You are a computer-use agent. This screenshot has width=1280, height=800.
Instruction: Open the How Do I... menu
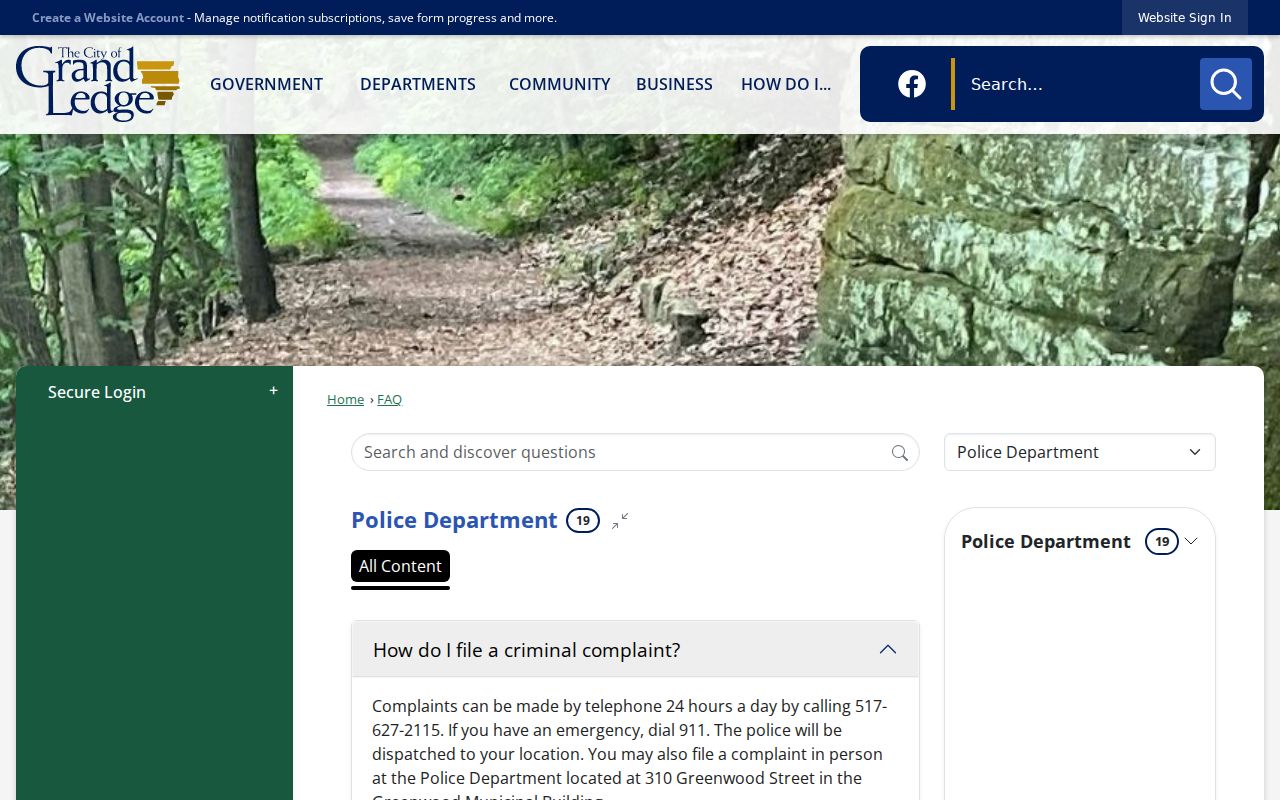tap(786, 84)
